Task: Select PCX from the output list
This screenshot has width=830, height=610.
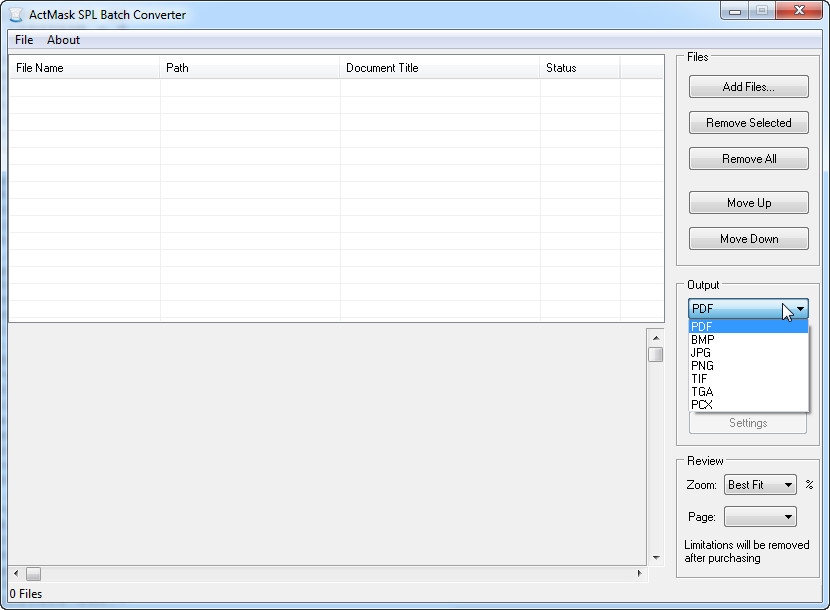Action: click(748, 405)
